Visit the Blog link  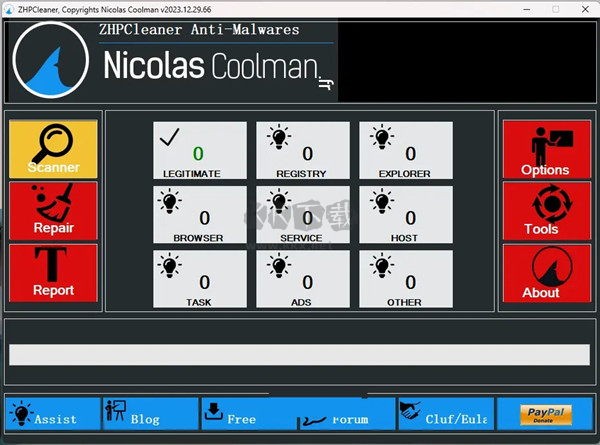point(150,413)
